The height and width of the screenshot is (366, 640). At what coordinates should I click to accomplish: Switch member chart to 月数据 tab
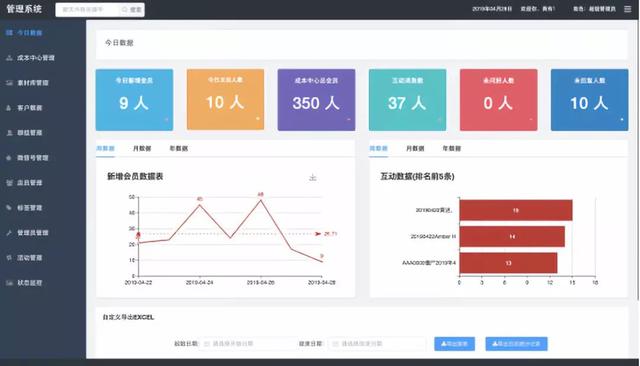coord(142,149)
